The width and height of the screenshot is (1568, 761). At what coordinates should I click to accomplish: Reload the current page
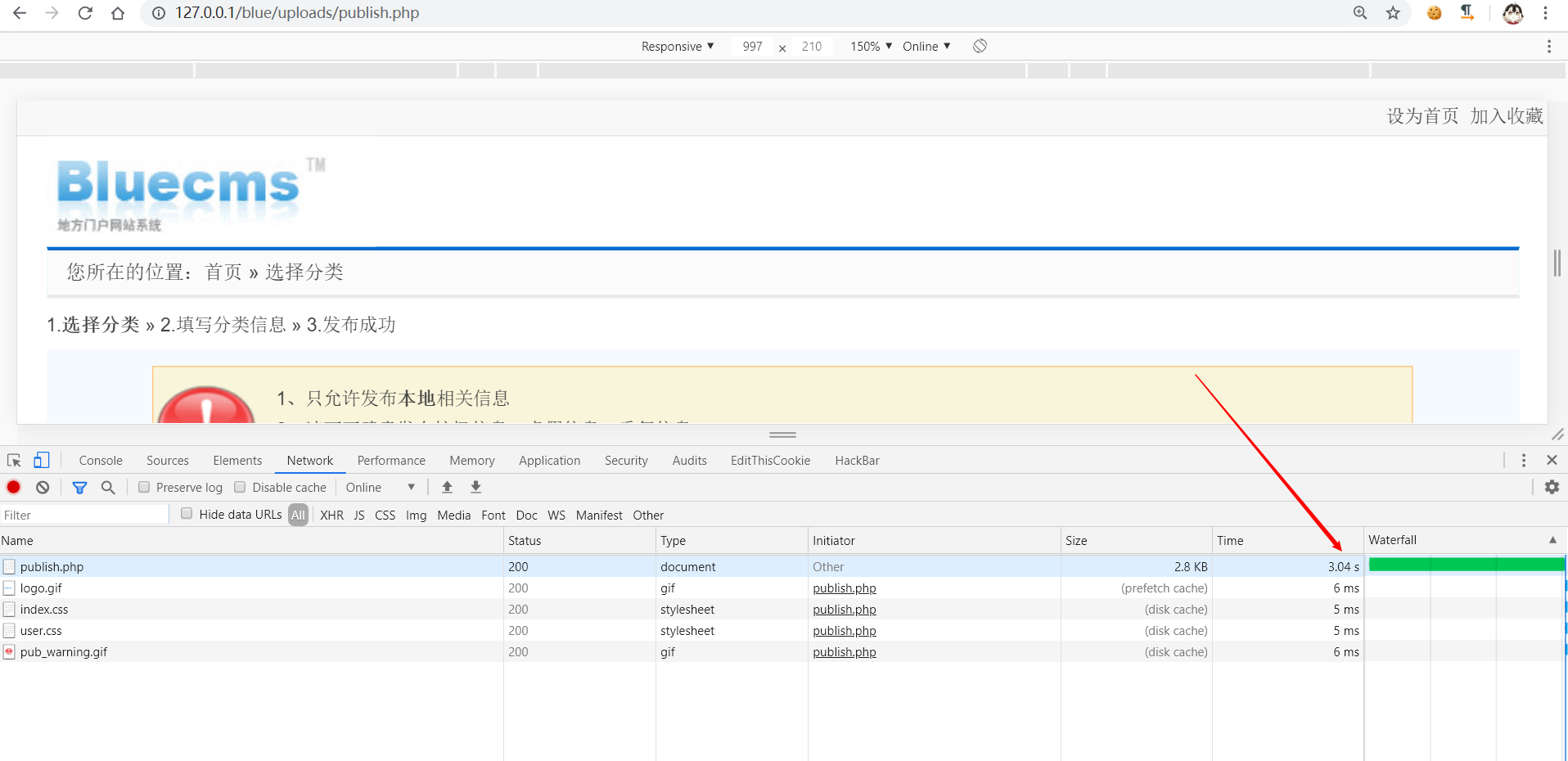[85, 13]
